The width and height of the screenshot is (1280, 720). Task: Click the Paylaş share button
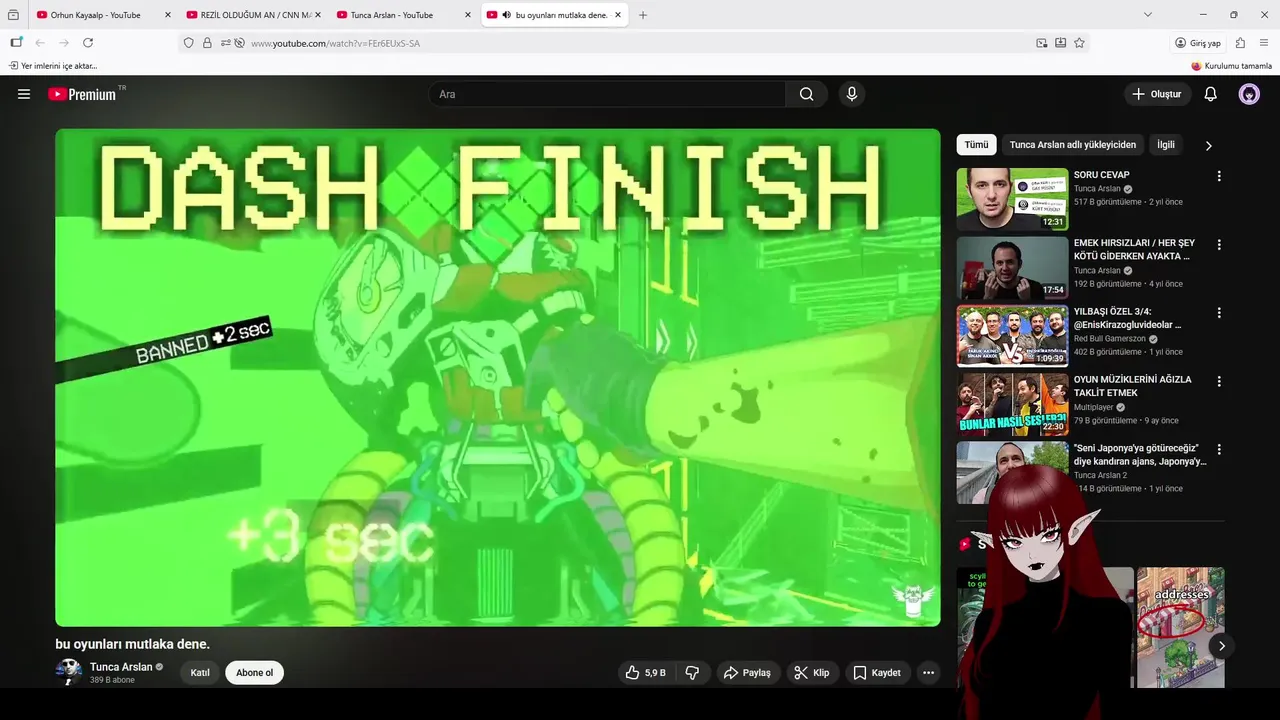[x=747, y=673]
